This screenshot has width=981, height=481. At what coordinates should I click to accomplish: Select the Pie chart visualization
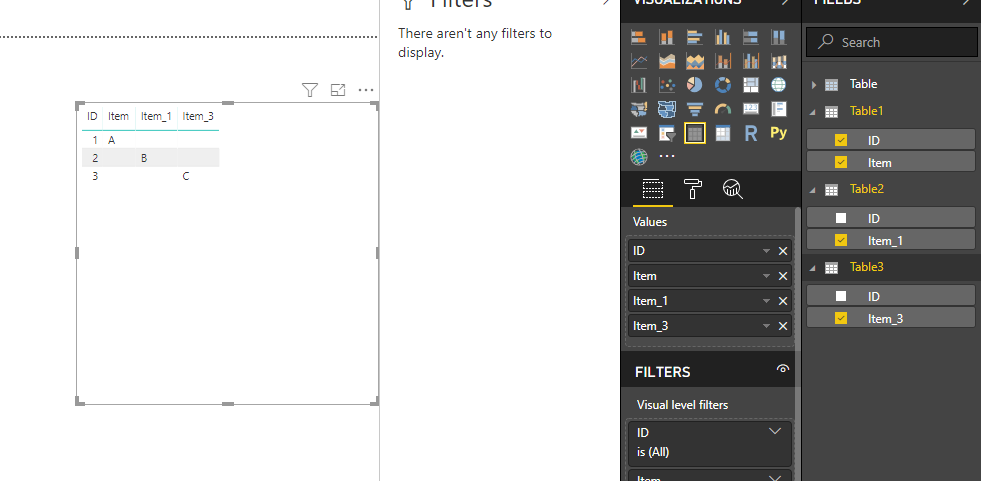click(694, 84)
